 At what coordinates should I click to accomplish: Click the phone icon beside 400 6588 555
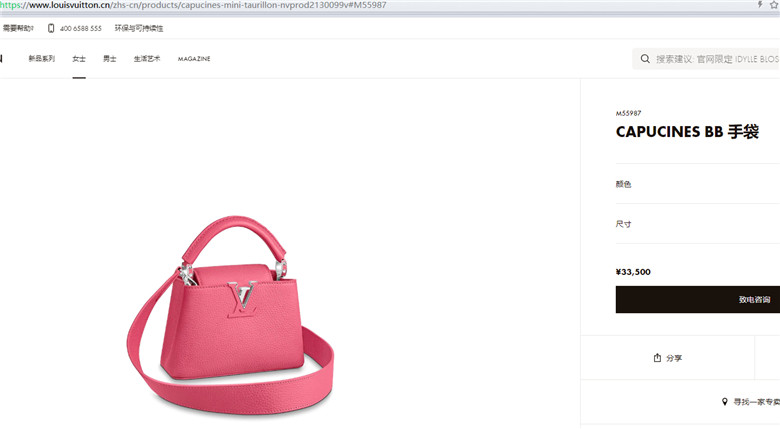(51, 28)
